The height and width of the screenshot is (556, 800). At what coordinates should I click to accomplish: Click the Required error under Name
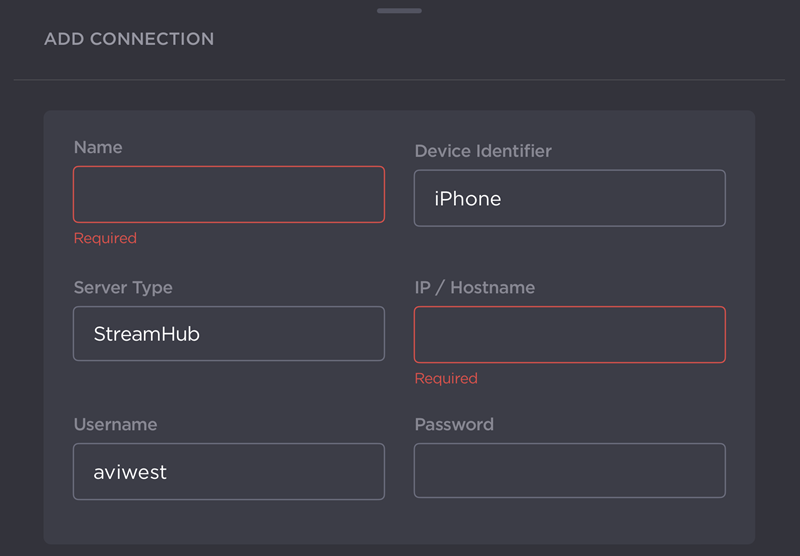[x=105, y=238]
